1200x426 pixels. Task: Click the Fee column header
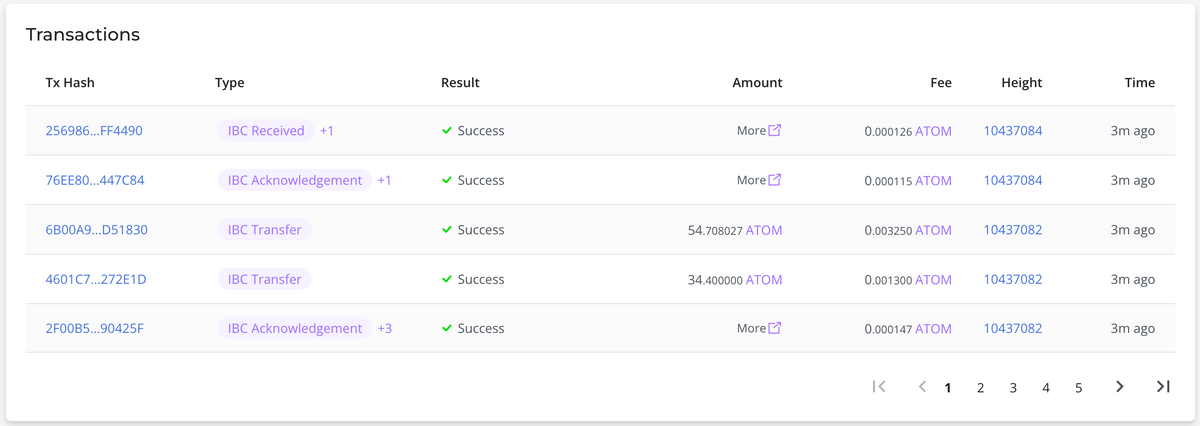[x=941, y=82]
